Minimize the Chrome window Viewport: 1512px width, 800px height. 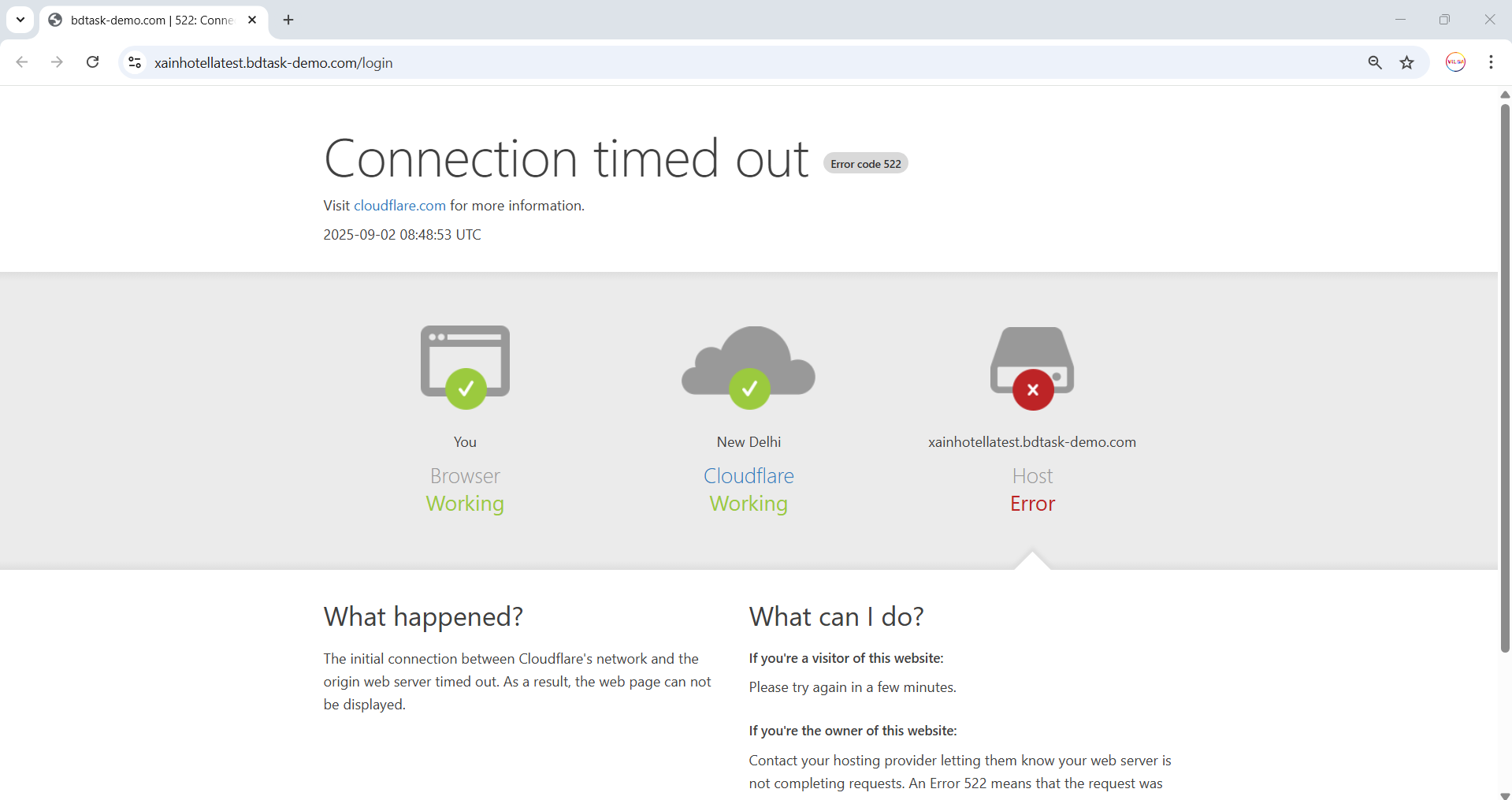click(x=1400, y=20)
